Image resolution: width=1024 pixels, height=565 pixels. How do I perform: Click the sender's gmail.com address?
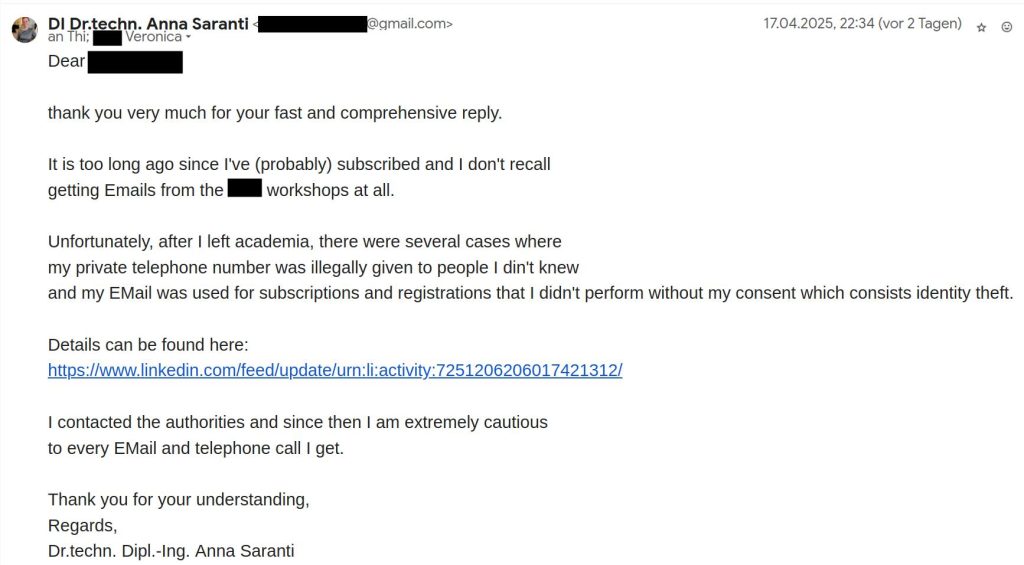pos(410,24)
